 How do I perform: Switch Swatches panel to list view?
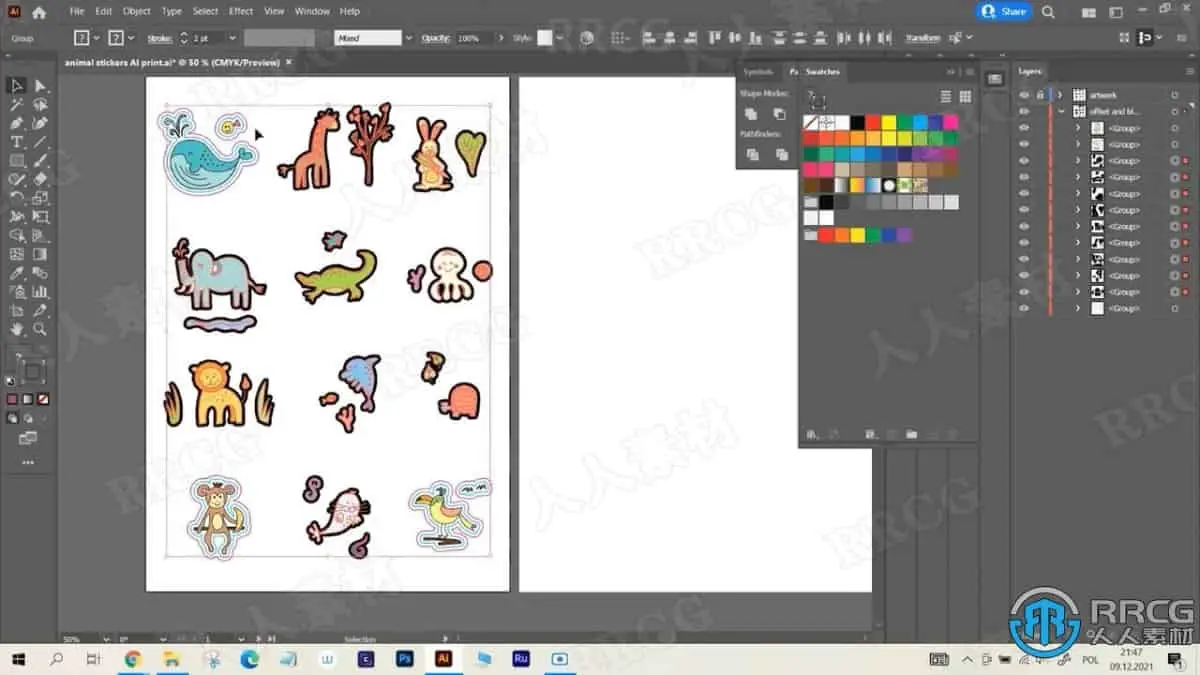click(x=945, y=97)
